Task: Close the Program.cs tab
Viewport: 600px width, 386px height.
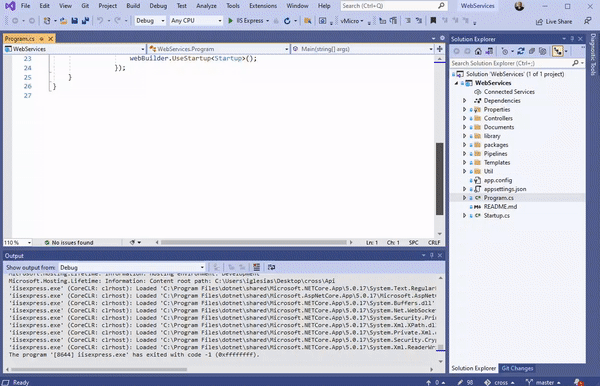Action: pos(50,39)
